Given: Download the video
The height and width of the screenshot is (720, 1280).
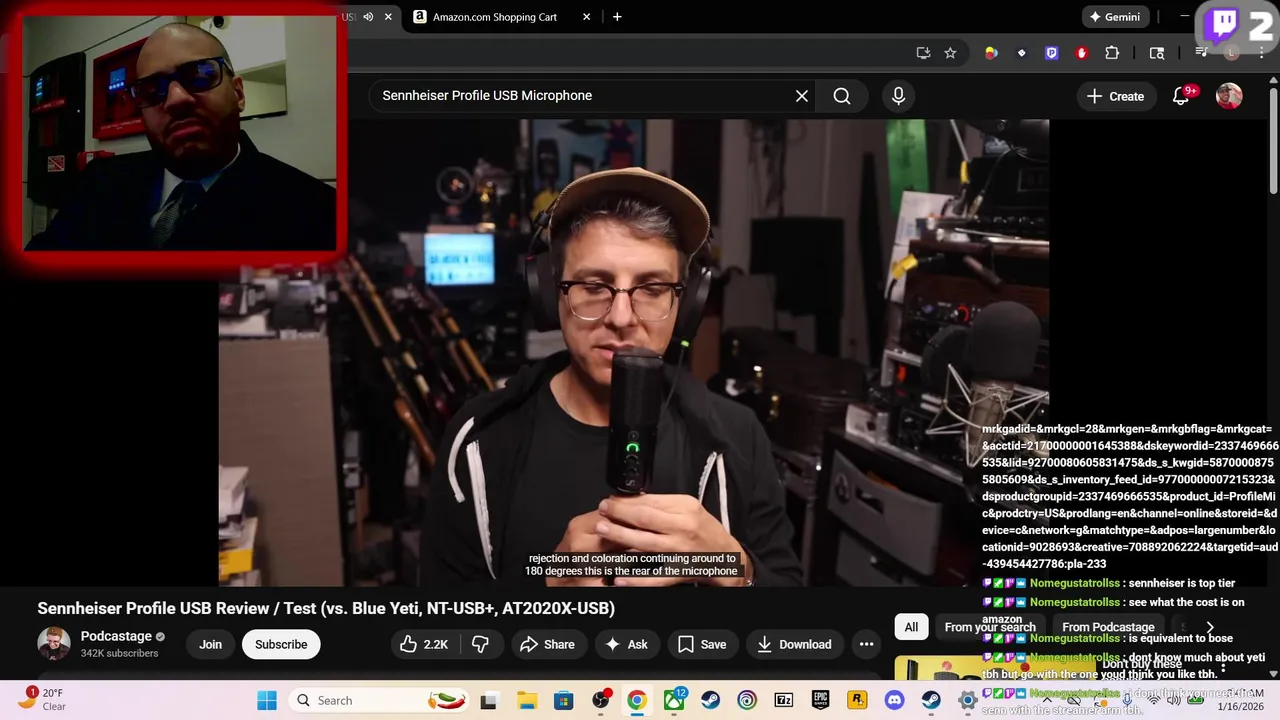Looking at the screenshot, I should point(795,644).
